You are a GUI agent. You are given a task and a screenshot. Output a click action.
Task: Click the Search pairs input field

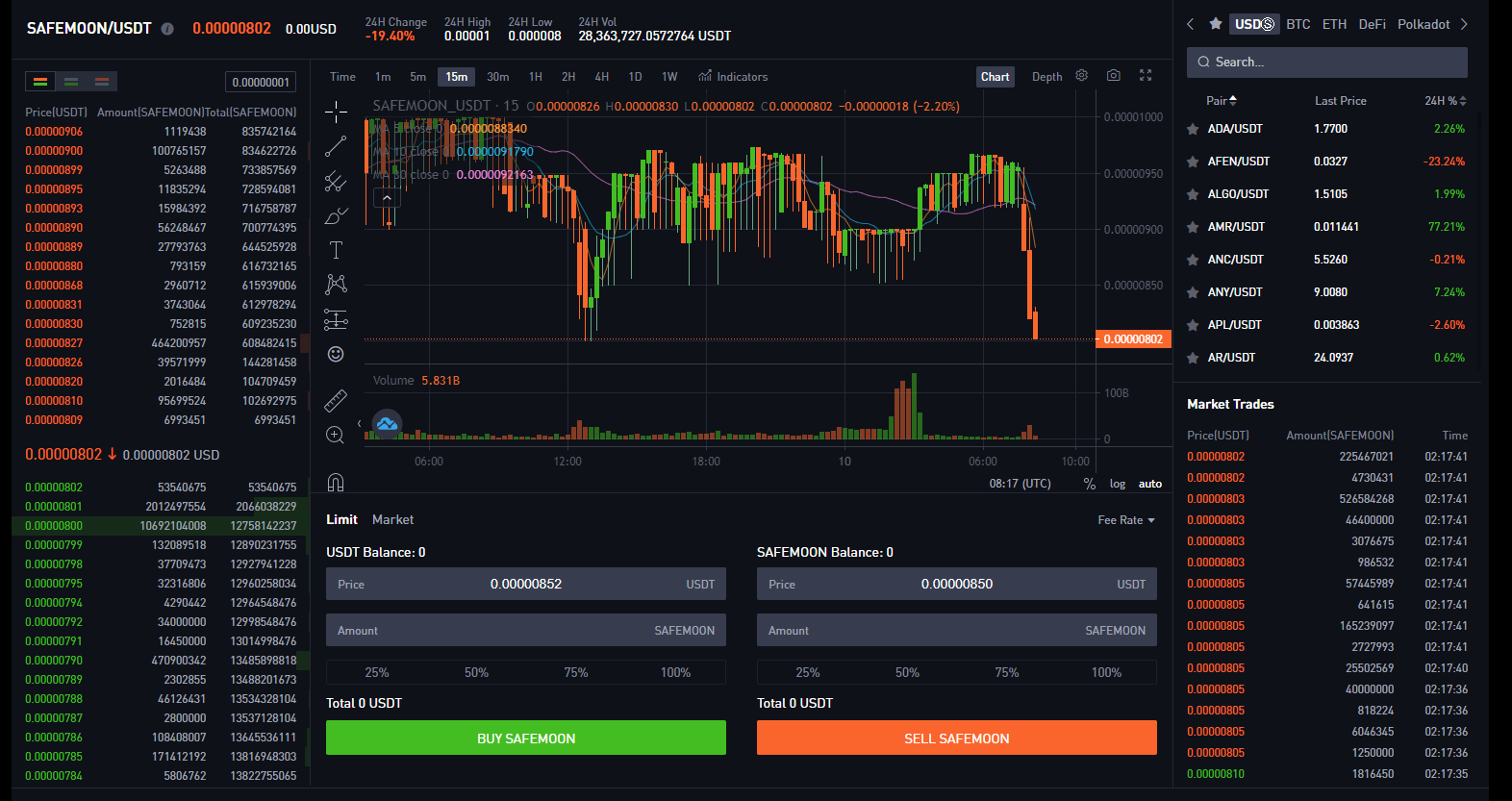[x=1327, y=62]
